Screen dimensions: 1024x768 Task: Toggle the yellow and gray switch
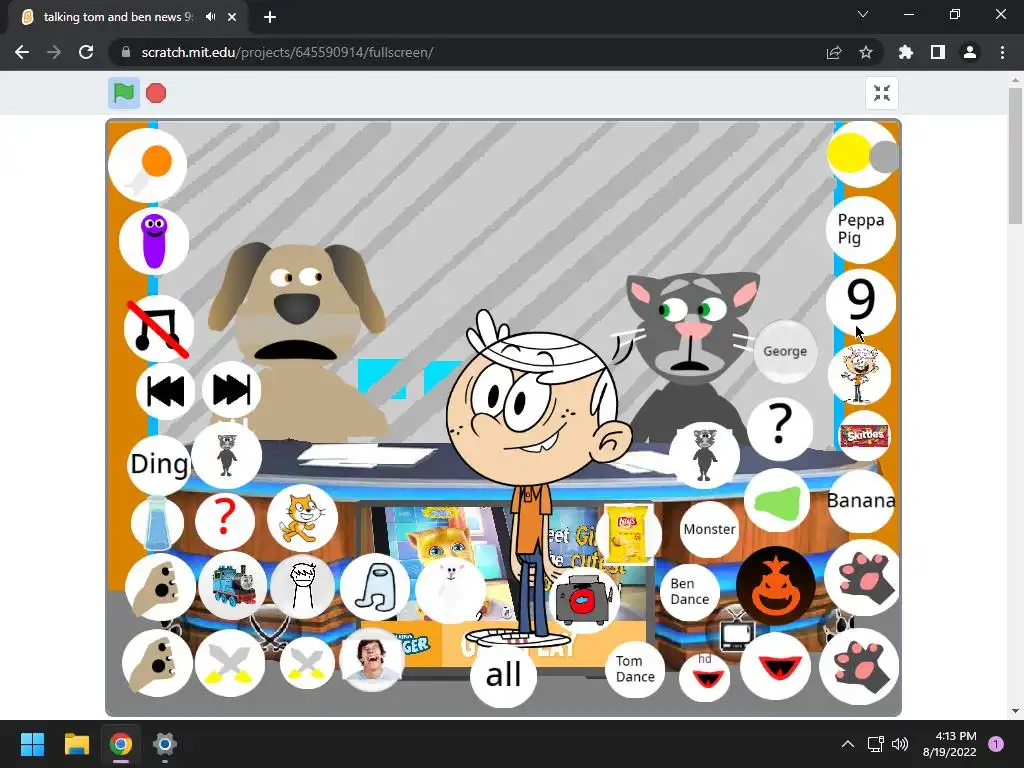tap(863, 154)
